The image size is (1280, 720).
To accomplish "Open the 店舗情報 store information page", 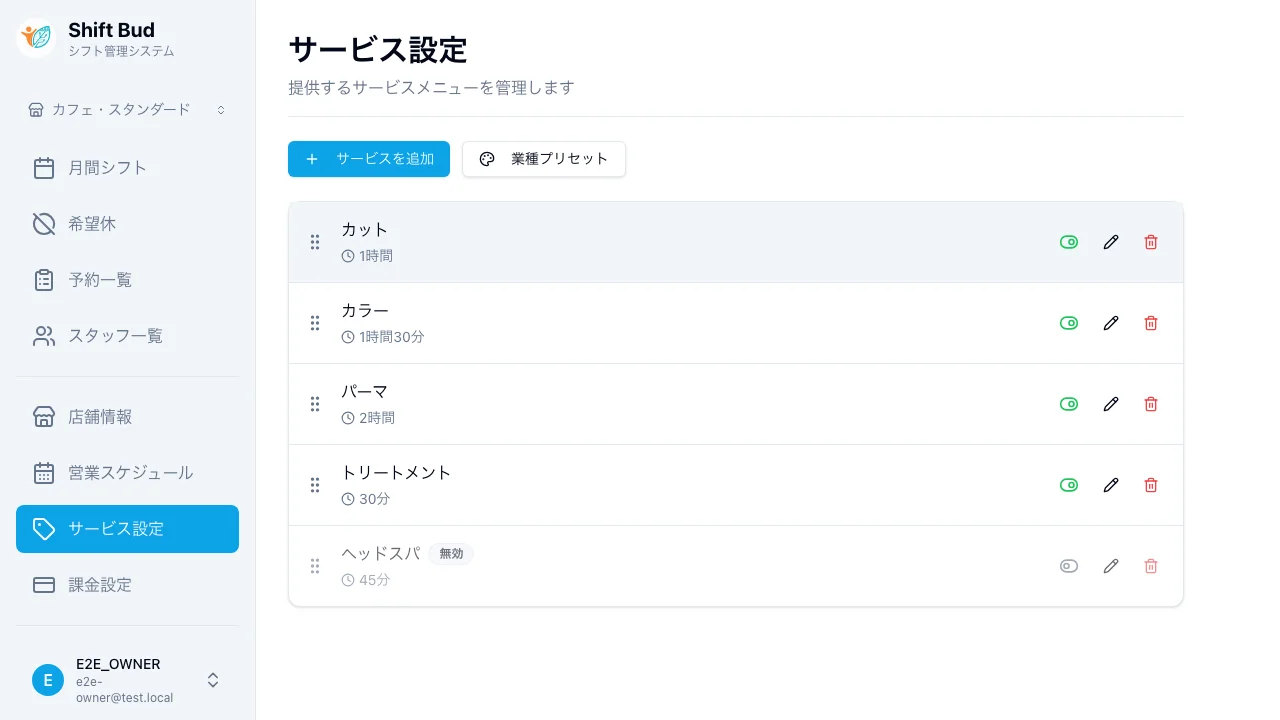I will [100, 417].
